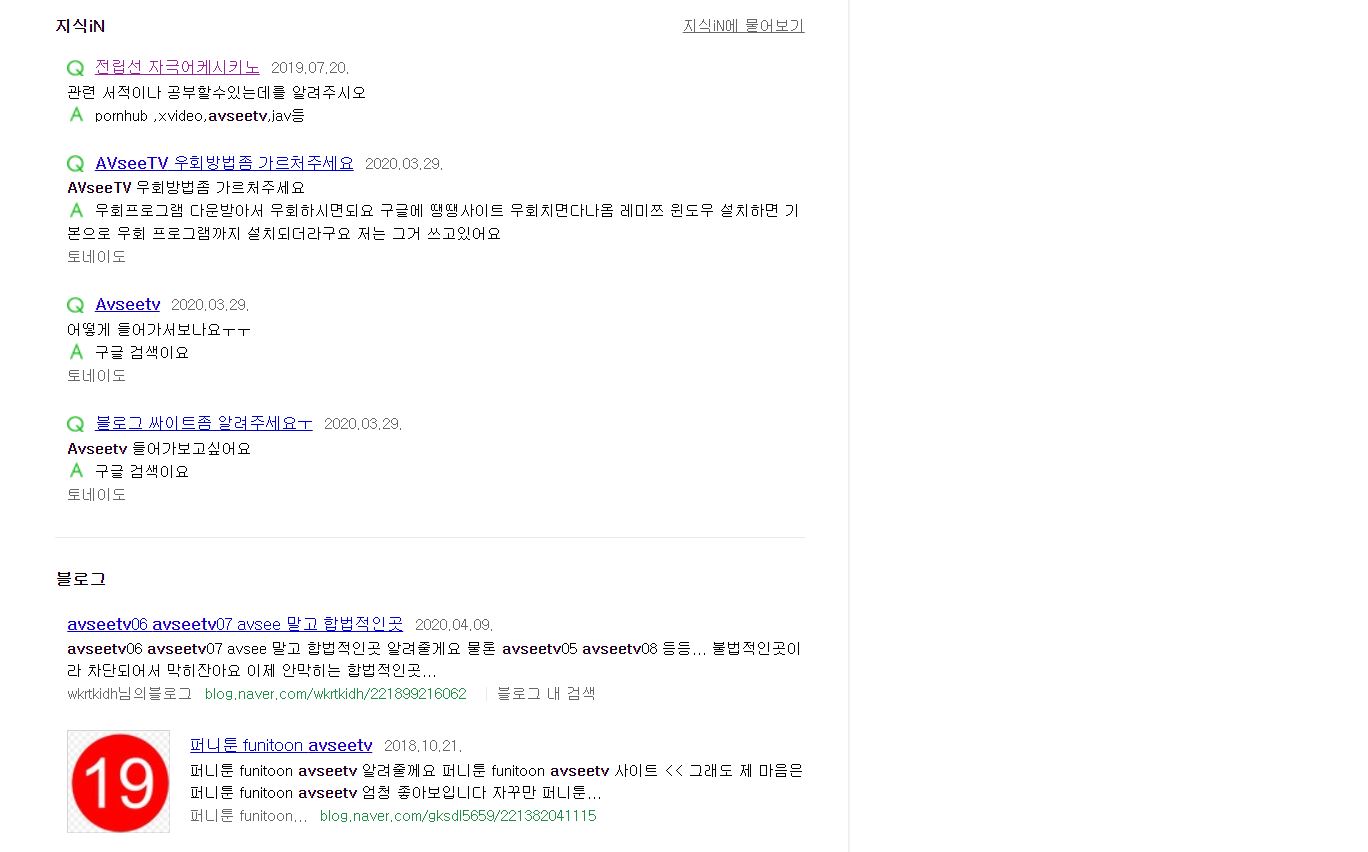Viewport: 1368px width, 852px height.
Task: Click the snippet starting 퍼니툰 funitoon avseetv 알려줄께요
Action: tap(496, 782)
